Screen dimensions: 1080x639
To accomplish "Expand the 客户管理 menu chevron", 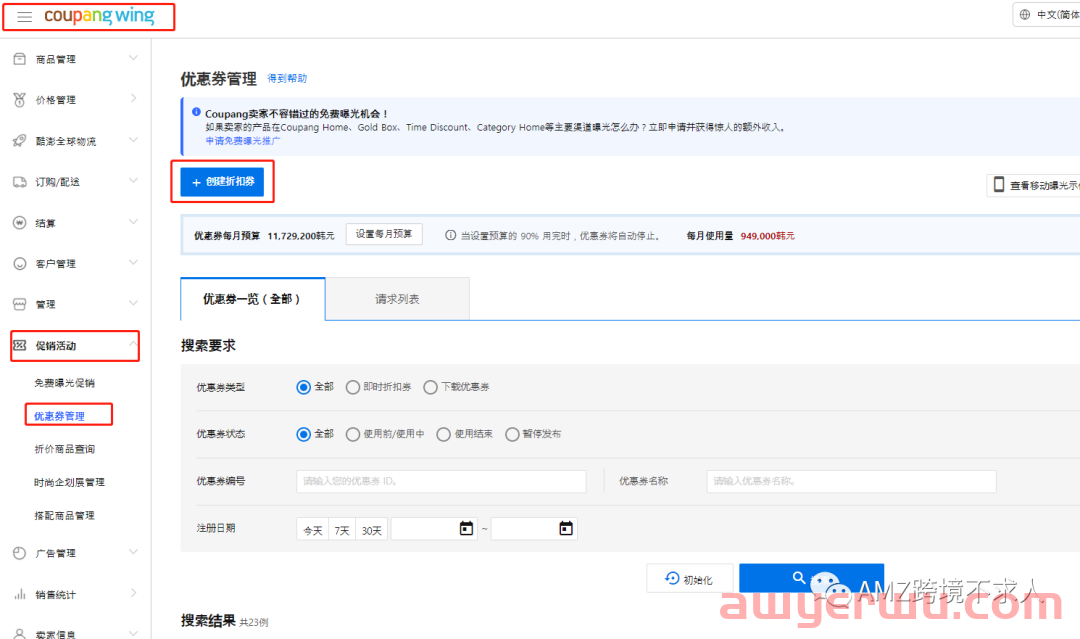I will coord(133,263).
